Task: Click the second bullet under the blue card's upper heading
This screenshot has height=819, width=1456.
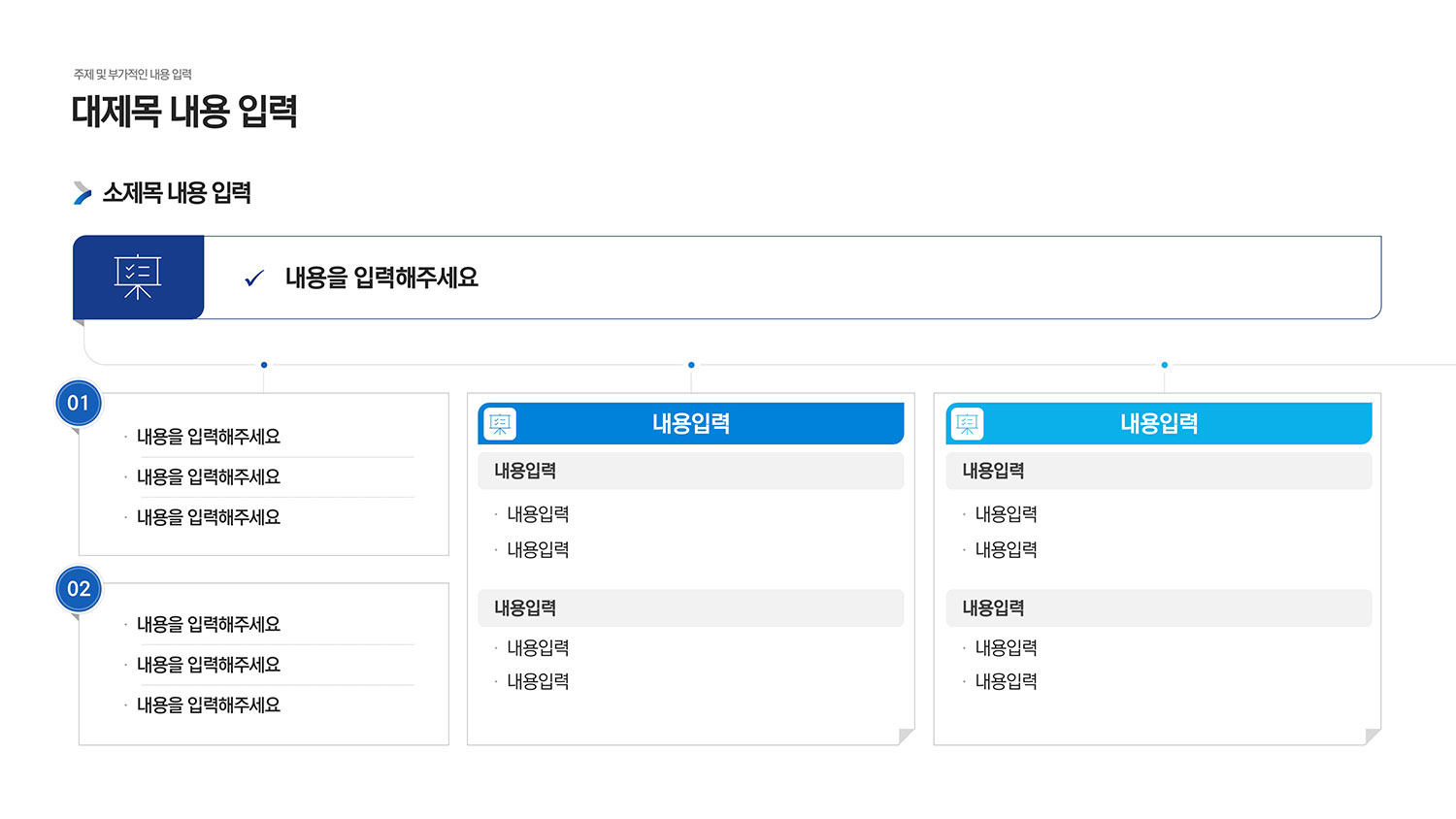Action: [x=538, y=550]
